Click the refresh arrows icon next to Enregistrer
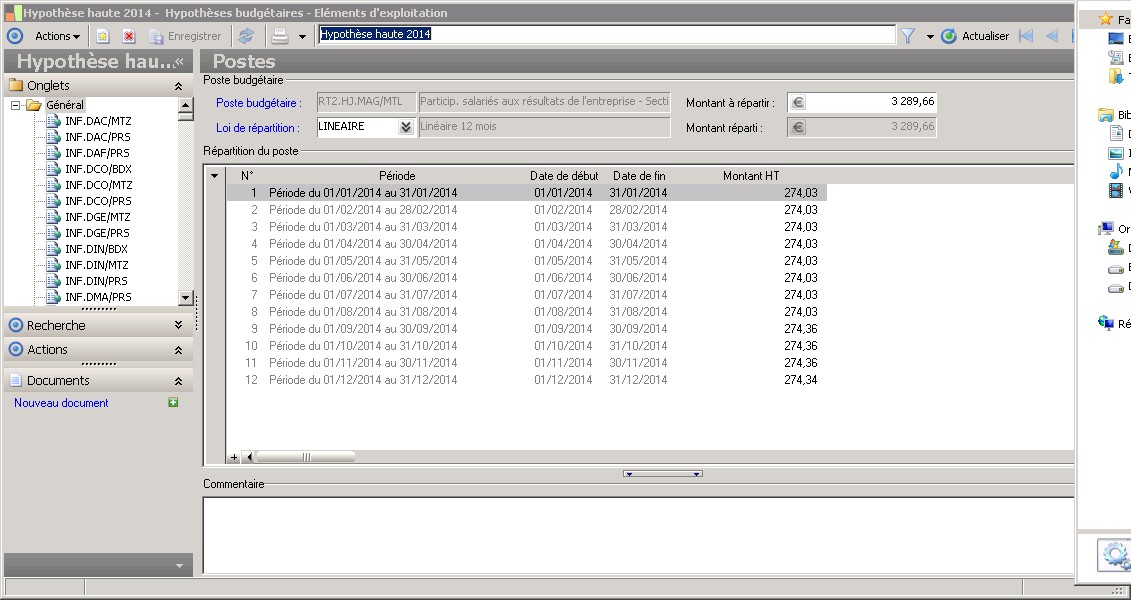 pyautogui.click(x=246, y=36)
